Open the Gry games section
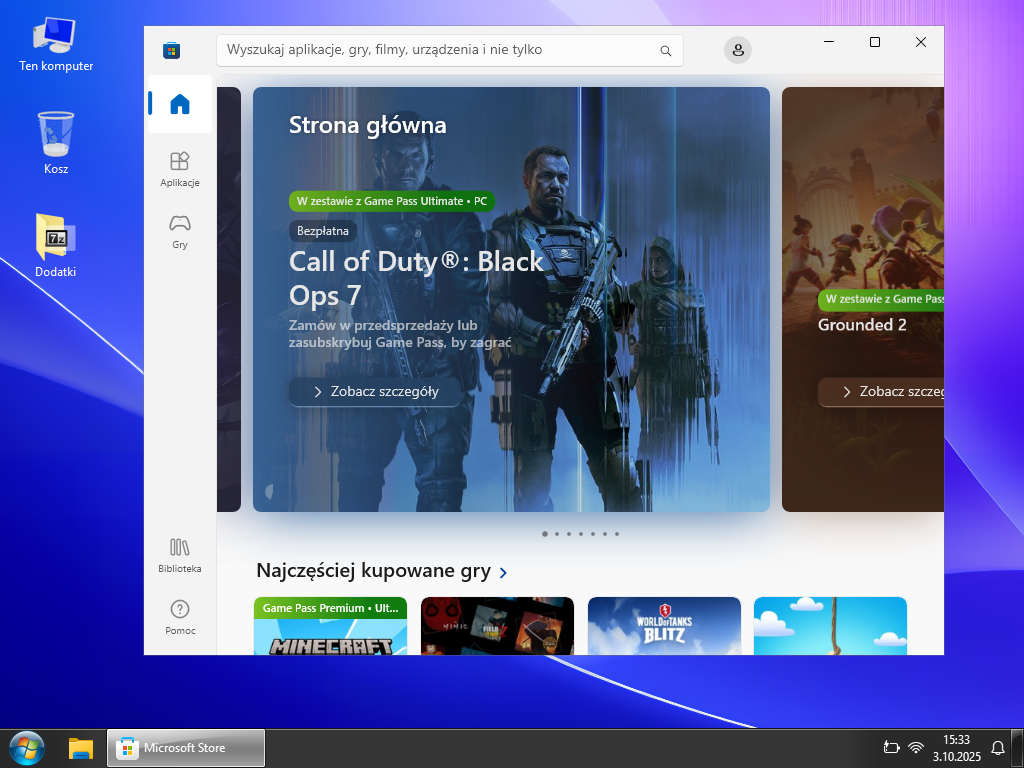 click(180, 230)
